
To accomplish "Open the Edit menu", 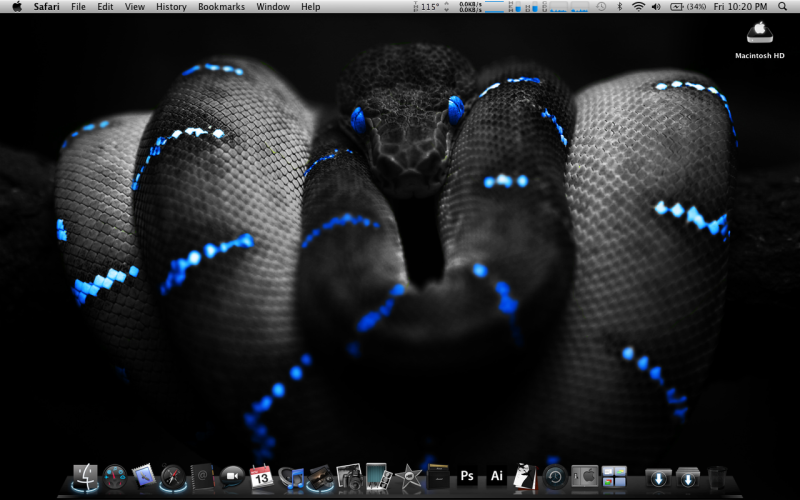I will pyautogui.click(x=105, y=7).
